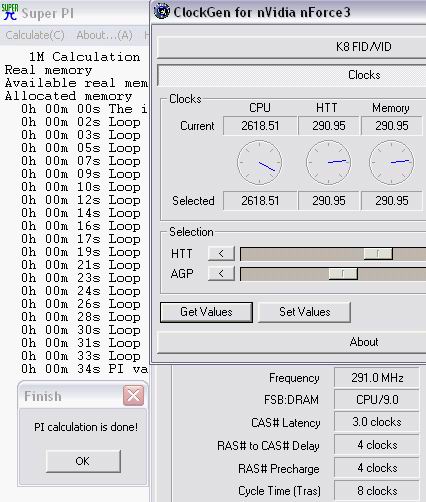This screenshot has width=426, height=502.
Task: Click the 'Available real mem' line
Action: [x=76, y=83]
